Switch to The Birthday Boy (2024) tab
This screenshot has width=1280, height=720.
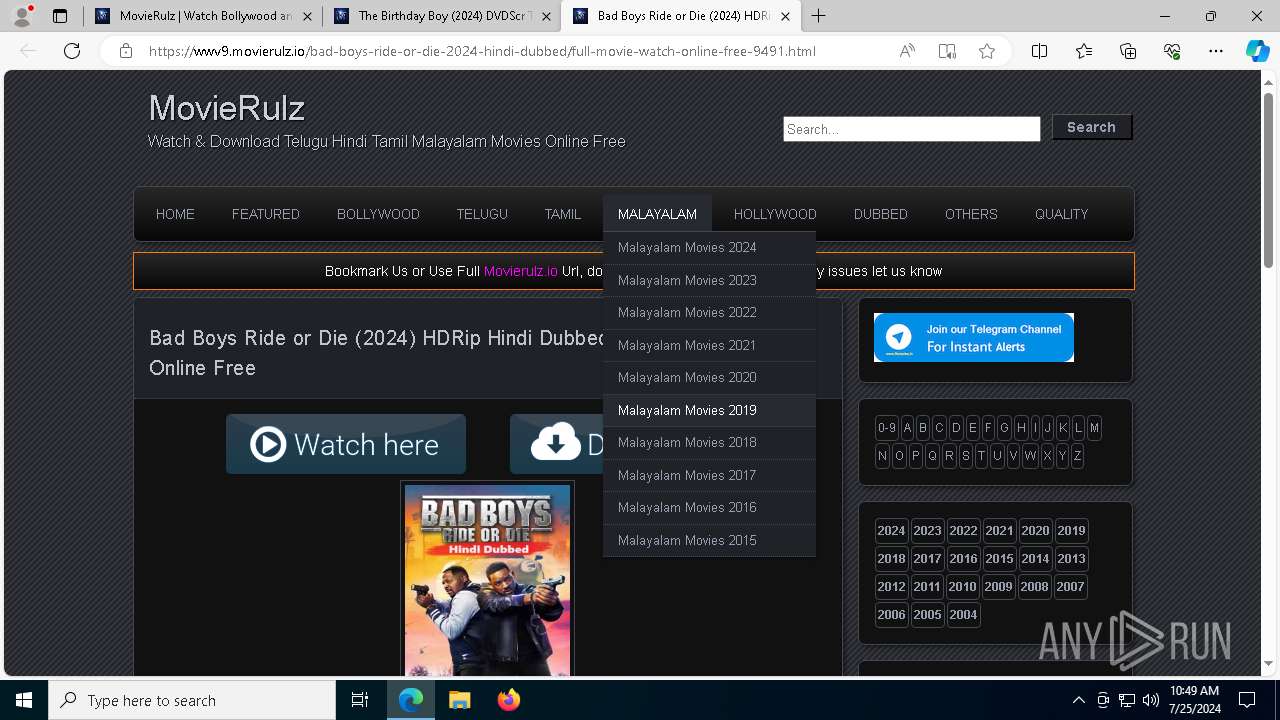tap(443, 16)
